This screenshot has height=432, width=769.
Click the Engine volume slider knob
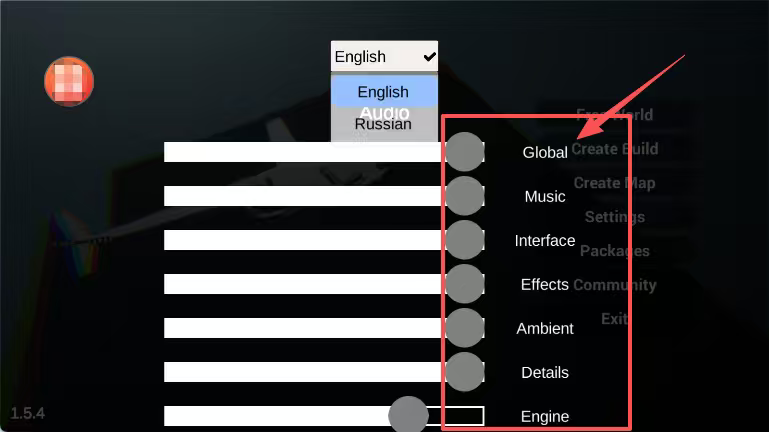click(x=408, y=415)
